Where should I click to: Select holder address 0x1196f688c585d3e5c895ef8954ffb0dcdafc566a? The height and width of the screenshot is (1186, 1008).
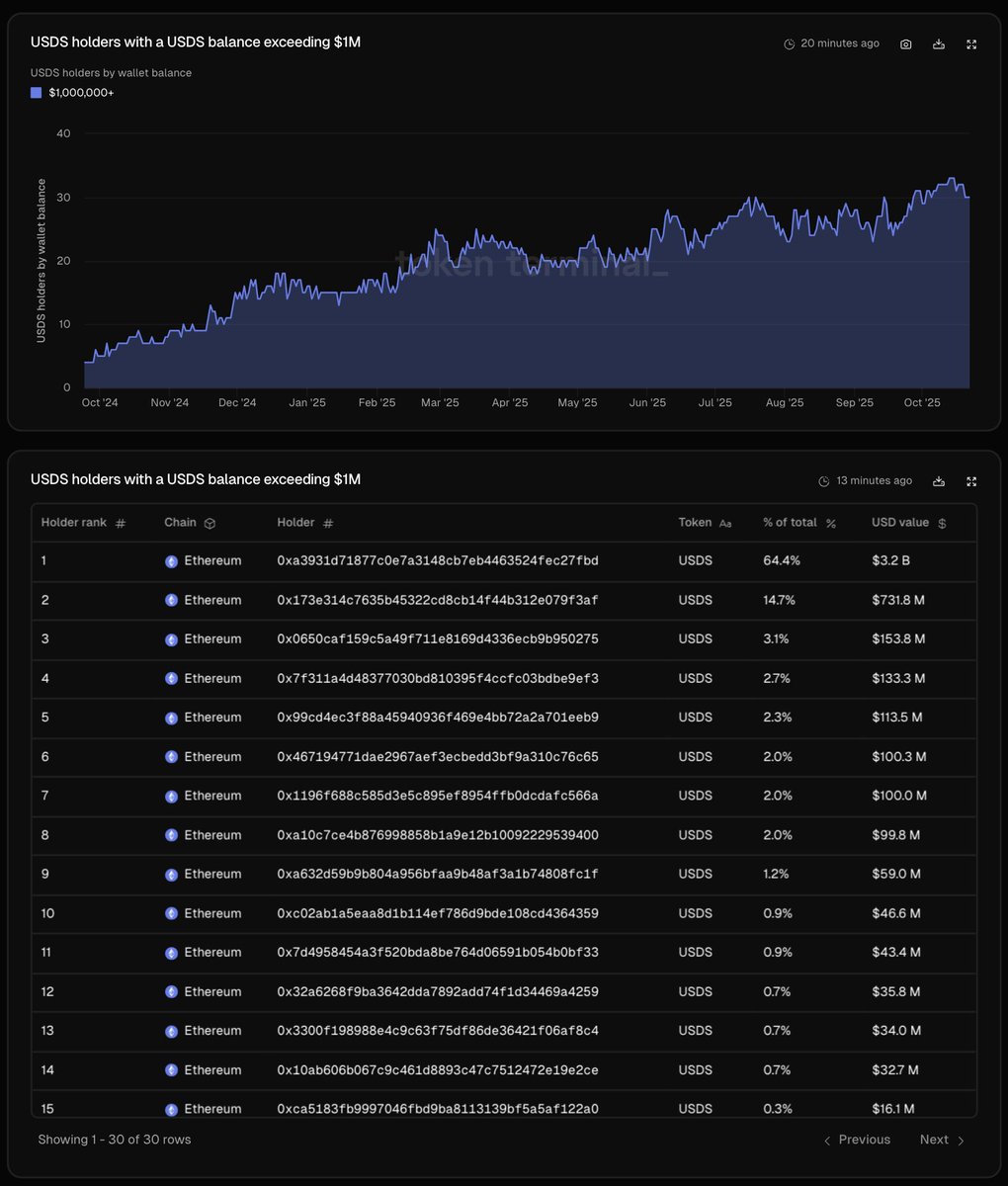click(438, 796)
